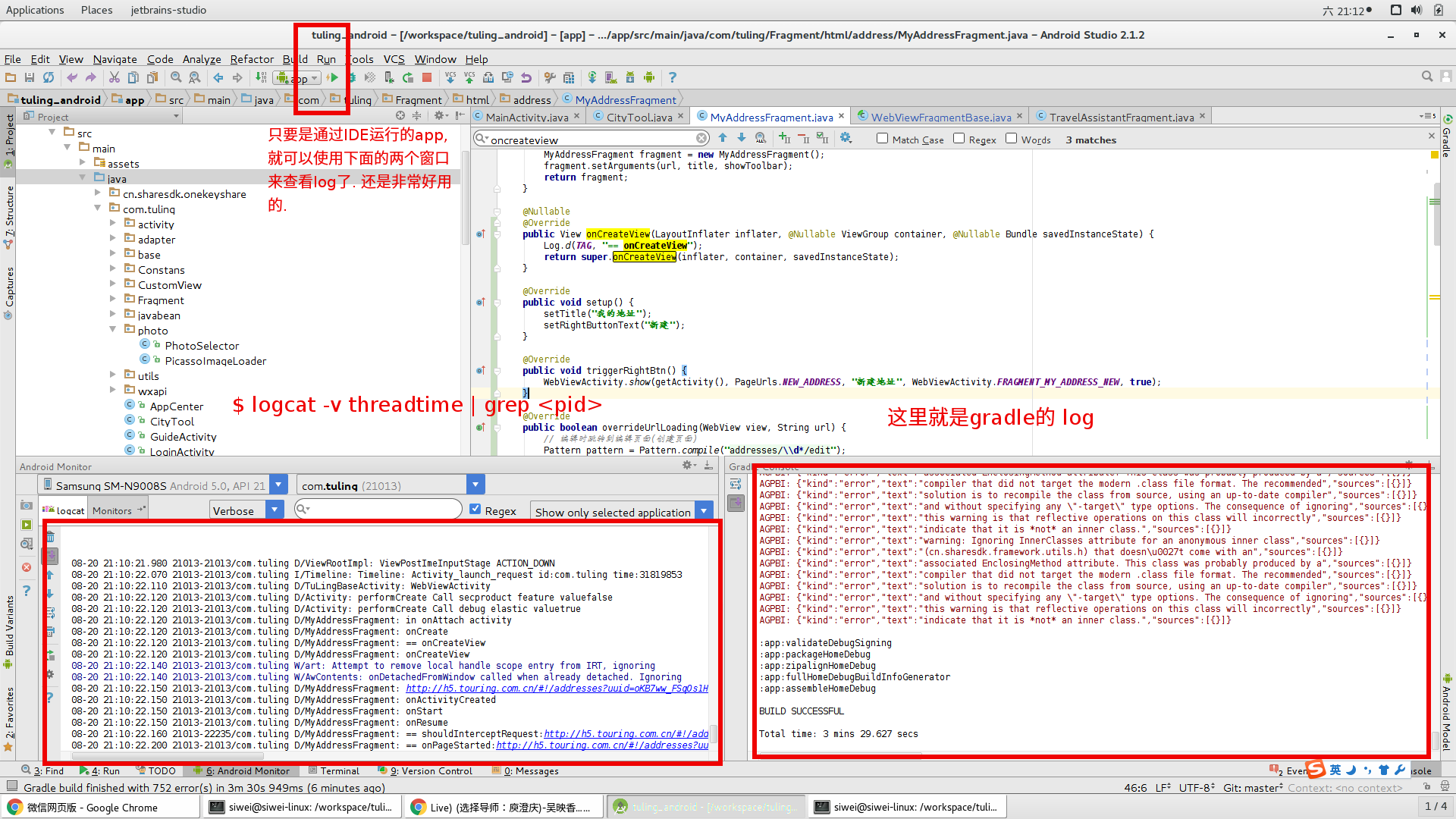The height and width of the screenshot is (819, 1456).
Task: Click the VCS Update Project icon
Action: click(x=450, y=77)
